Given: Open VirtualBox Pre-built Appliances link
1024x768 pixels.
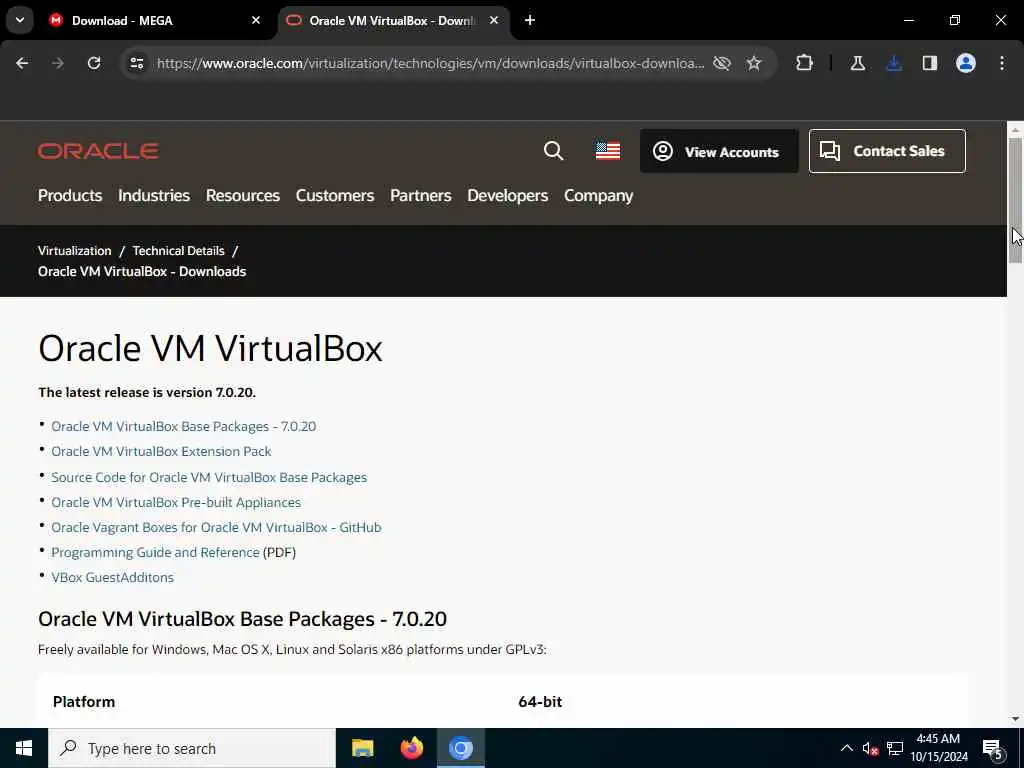Looking at the screenshot, I should [x=176, y=502].
